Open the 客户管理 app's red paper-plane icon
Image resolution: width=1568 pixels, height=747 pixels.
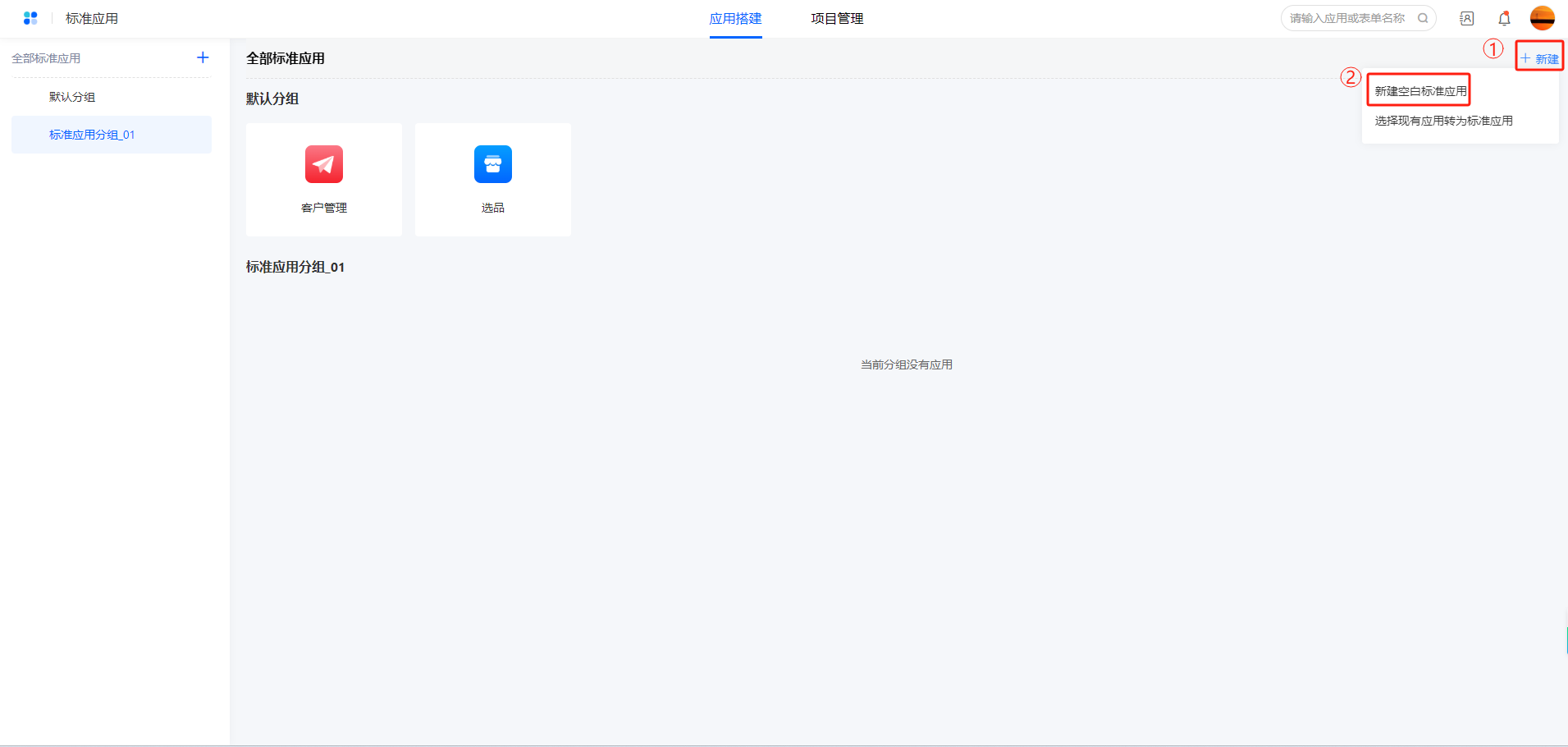click(x=324, y=164)
